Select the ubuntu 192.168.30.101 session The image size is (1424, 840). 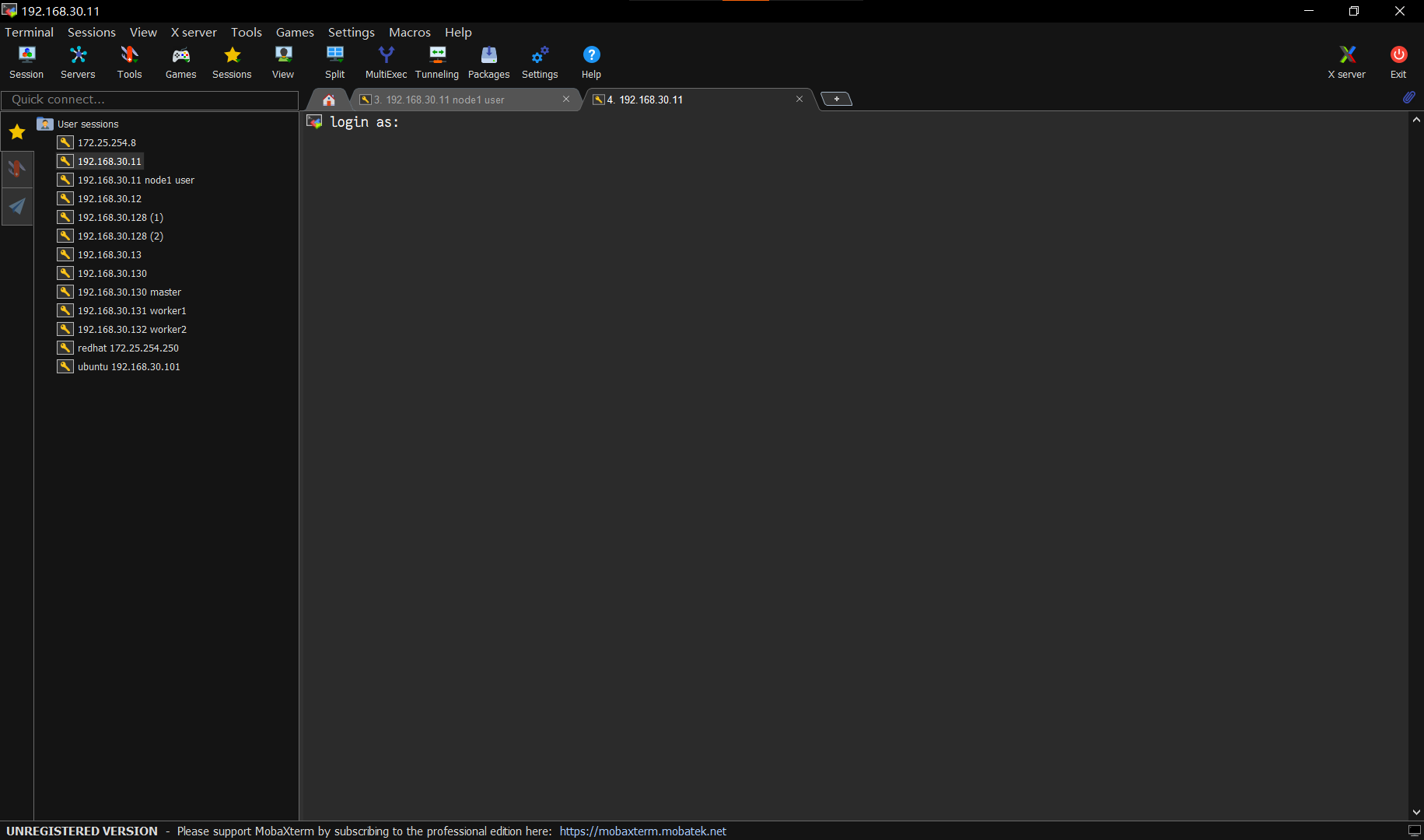pyautogui.click(x=128, y=367)
